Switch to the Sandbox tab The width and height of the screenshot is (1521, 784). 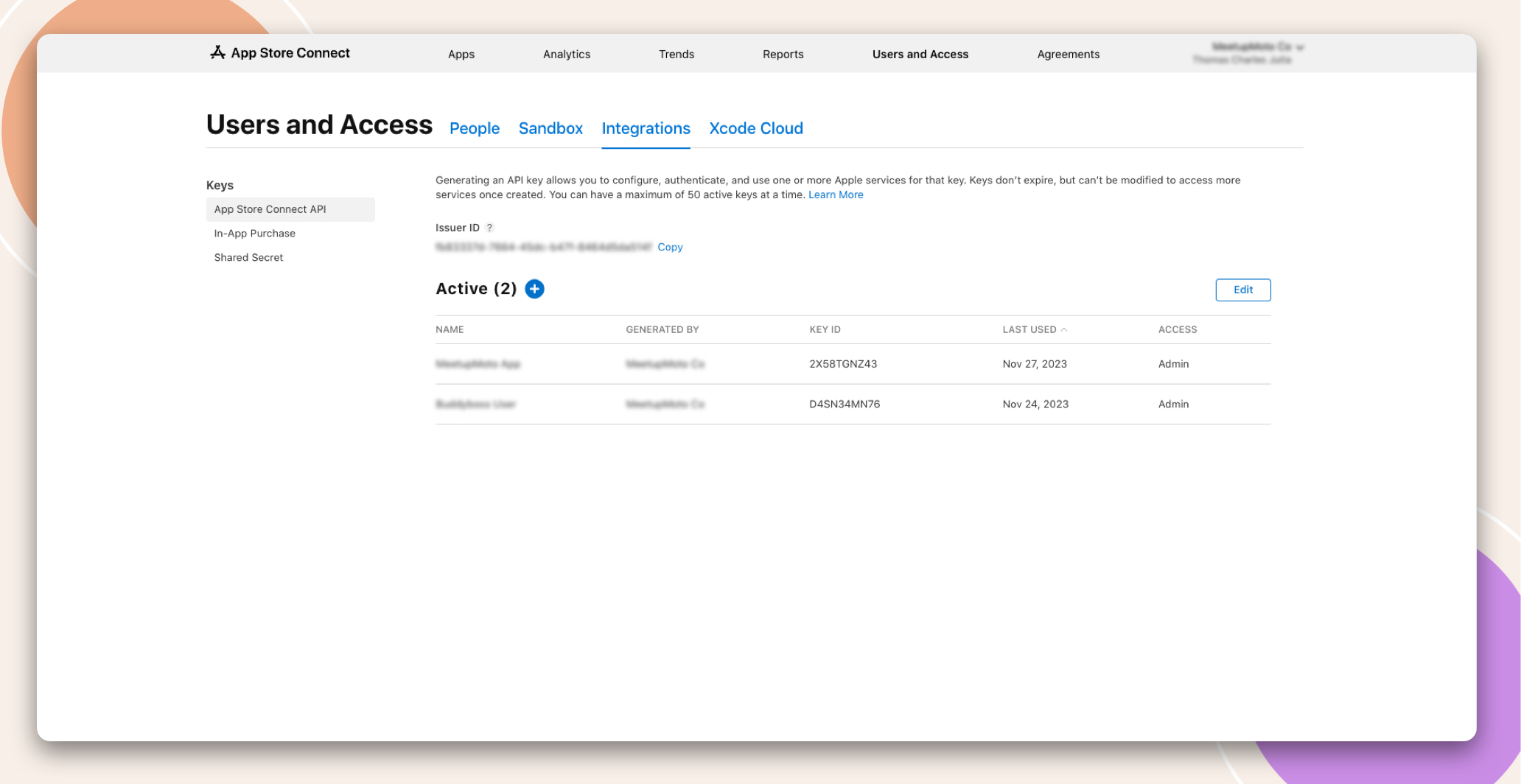(550, 128)
